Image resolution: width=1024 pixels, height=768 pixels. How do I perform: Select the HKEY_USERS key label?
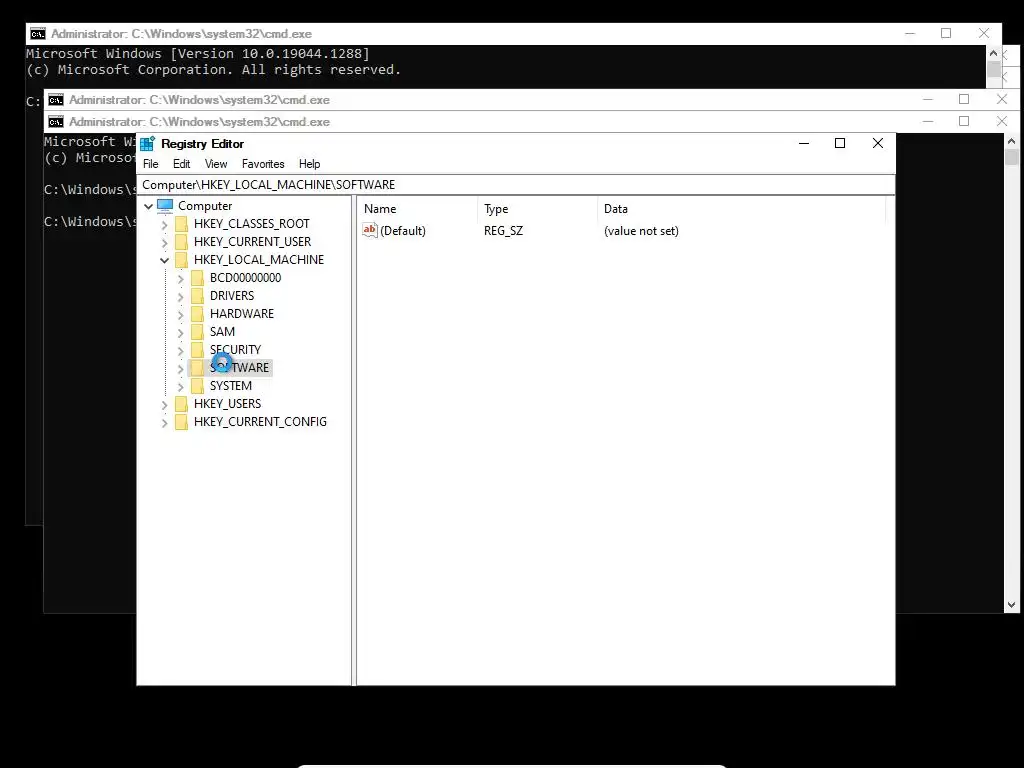point(227,404)
